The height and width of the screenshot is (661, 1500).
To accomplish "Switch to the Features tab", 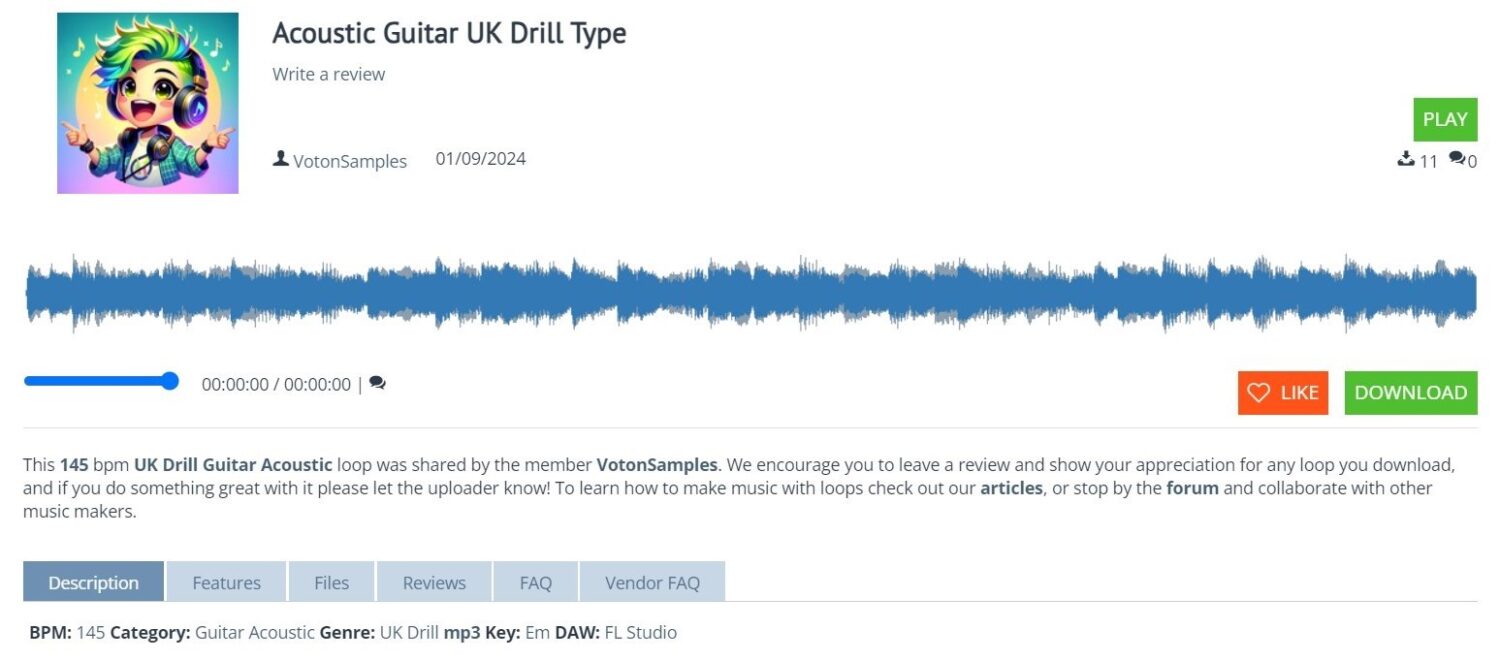I will pos(226,582).
